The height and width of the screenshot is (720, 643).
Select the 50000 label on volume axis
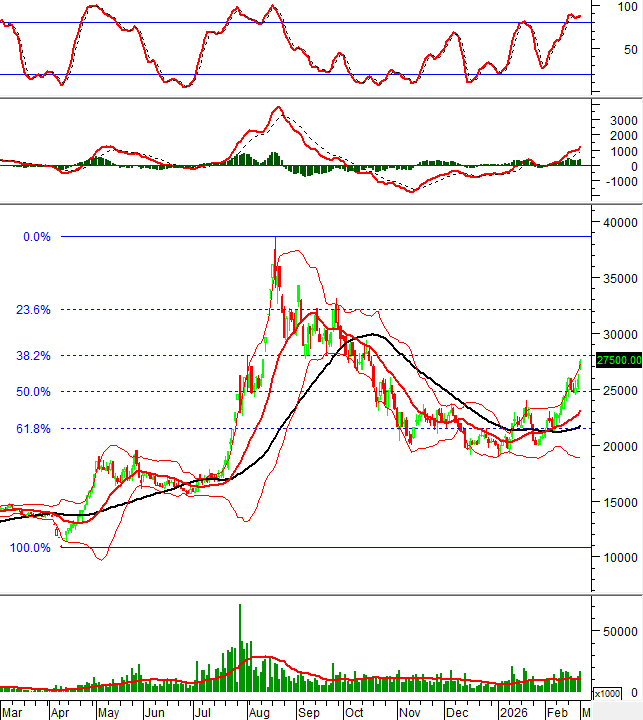click(x=621, y=632)
